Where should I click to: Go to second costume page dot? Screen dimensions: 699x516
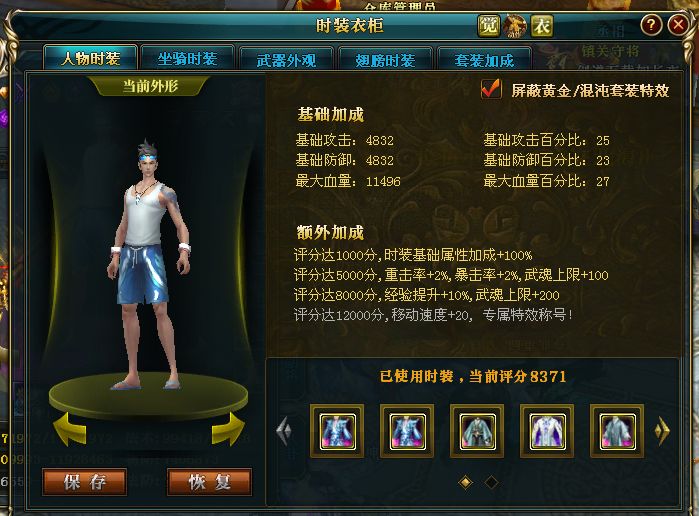point(491,482)
